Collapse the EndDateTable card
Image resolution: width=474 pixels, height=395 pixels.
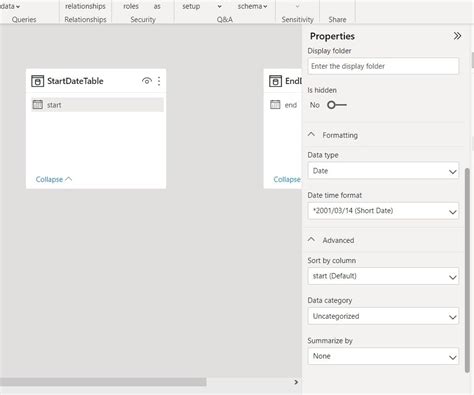287,179
